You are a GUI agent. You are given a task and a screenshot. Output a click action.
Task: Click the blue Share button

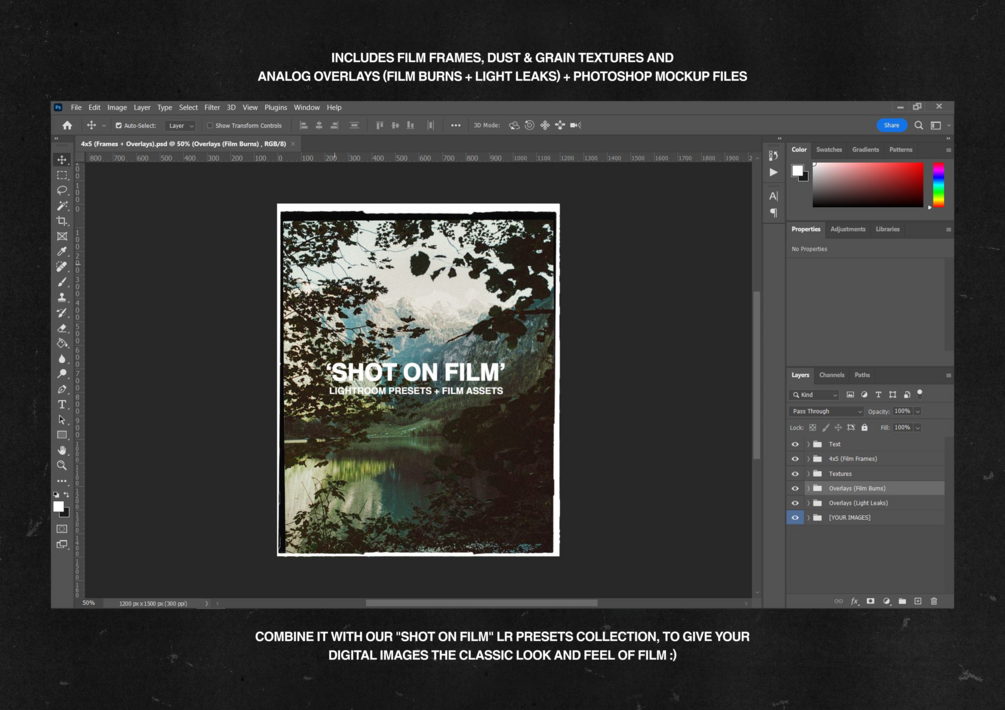[892, 126]
